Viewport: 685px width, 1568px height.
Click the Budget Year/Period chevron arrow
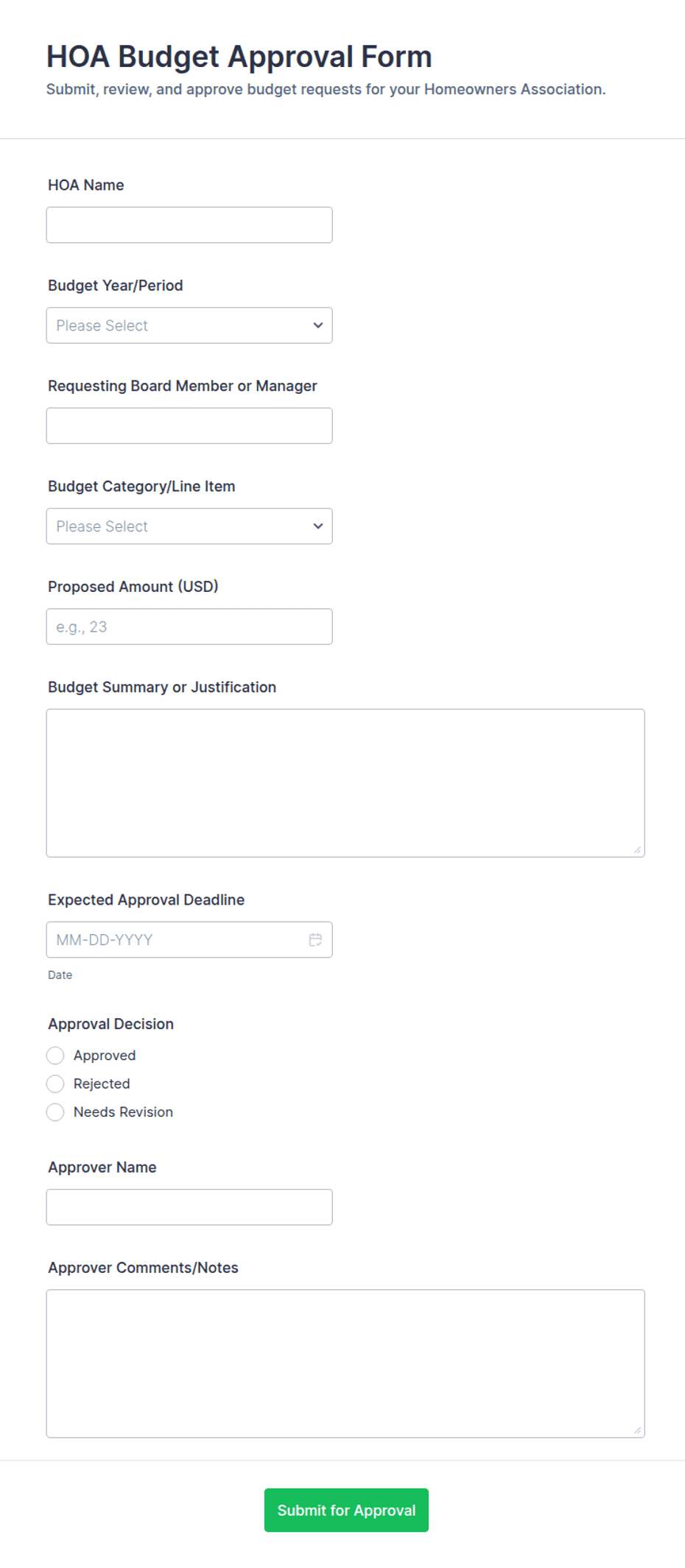pyautogui.click(x=318, y=325)
